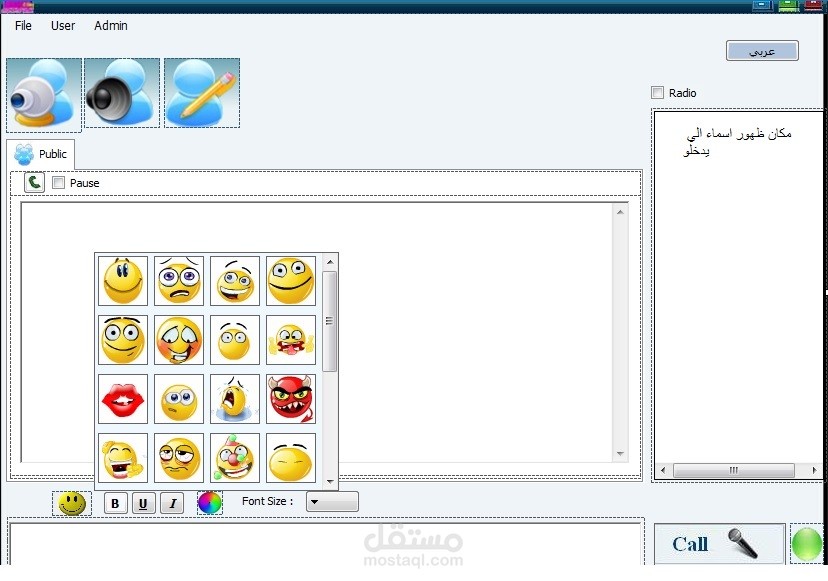Open the rainbow color wheel picker

click(x=210, y=502)
